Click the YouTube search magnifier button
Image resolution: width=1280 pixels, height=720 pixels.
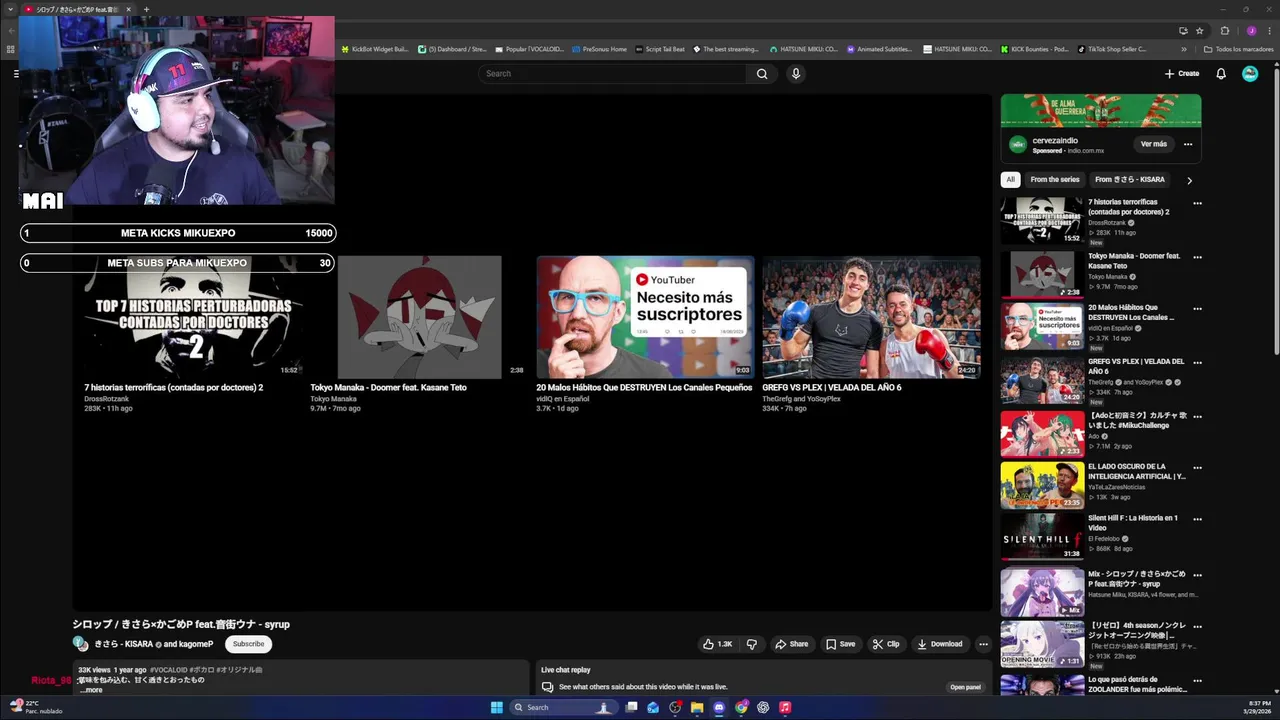pos(762,74)
